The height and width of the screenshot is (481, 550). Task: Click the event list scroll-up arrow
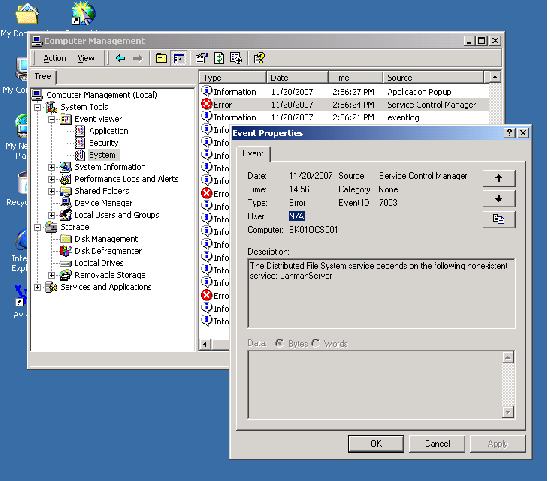point(495,77)
